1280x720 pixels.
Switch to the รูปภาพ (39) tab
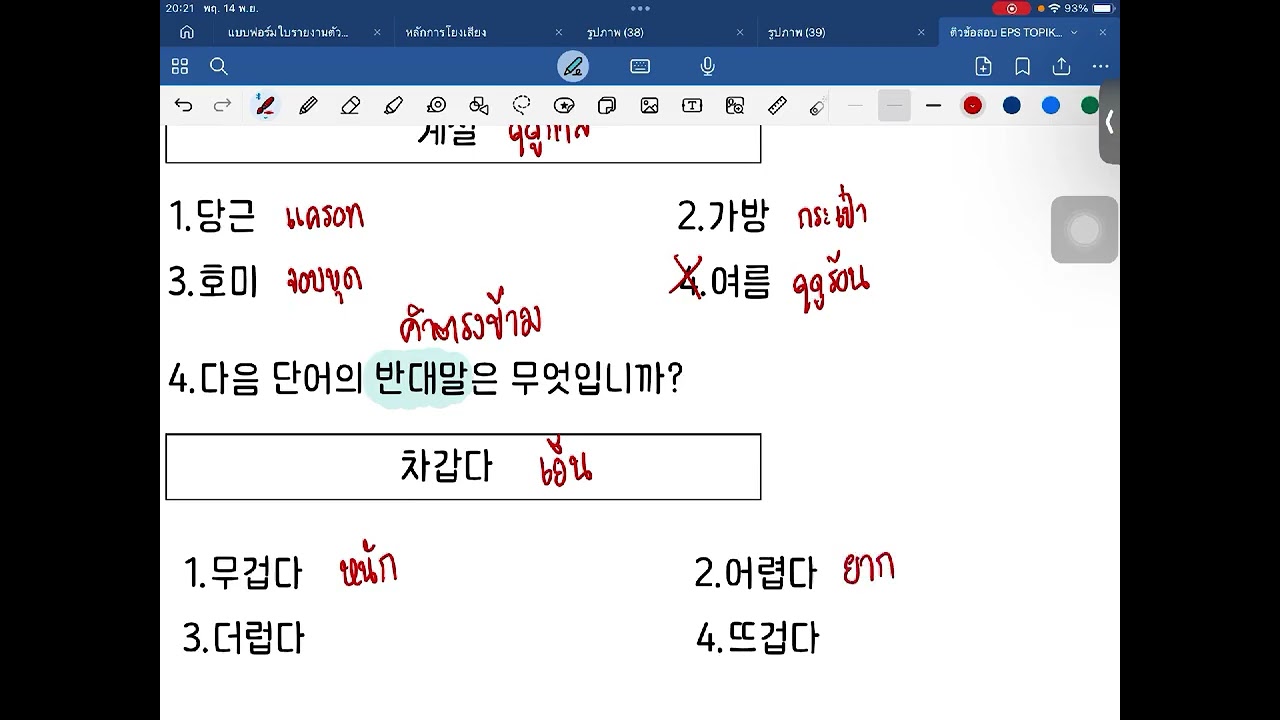point(796,32)
